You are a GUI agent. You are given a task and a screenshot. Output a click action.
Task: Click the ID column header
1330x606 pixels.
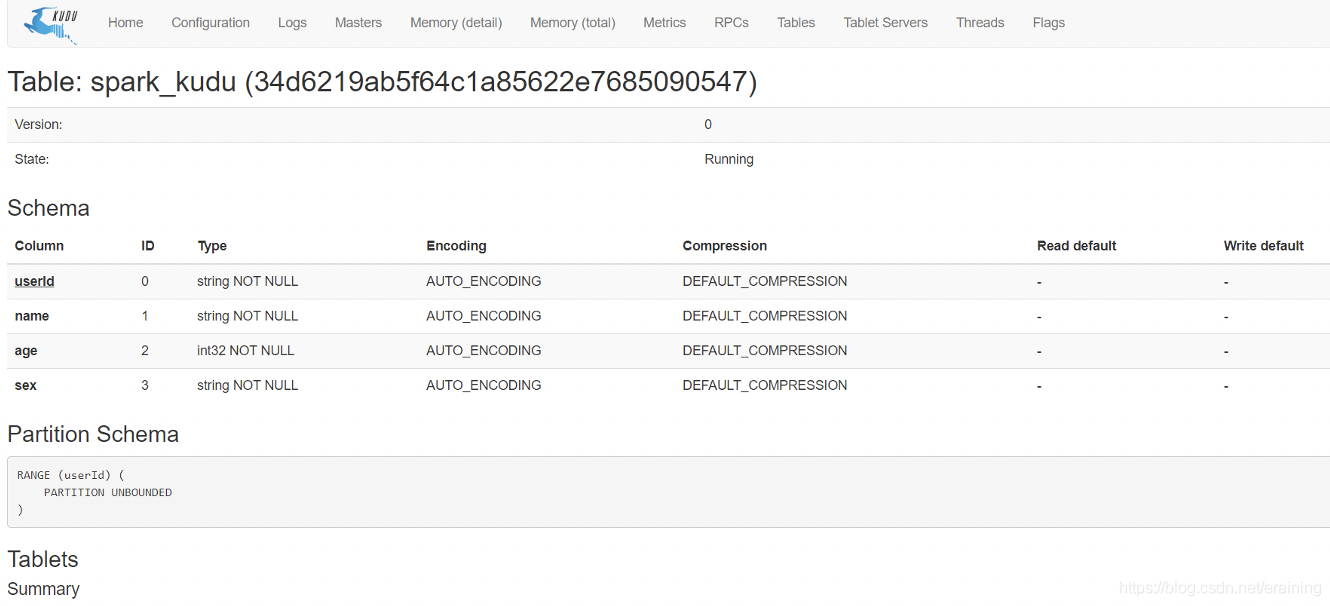pos(148,245)
